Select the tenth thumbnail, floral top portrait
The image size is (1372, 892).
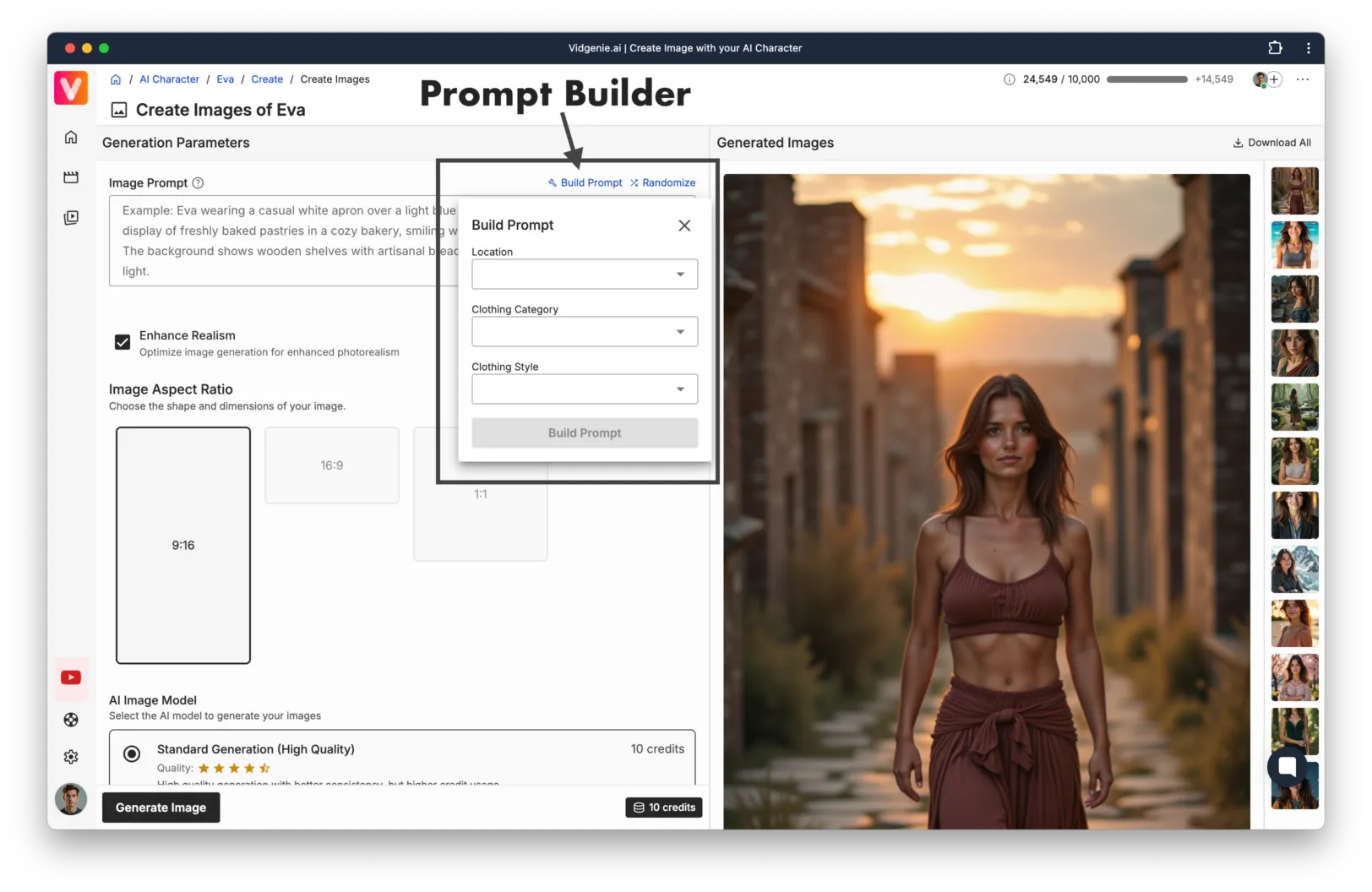[1294, 677]
